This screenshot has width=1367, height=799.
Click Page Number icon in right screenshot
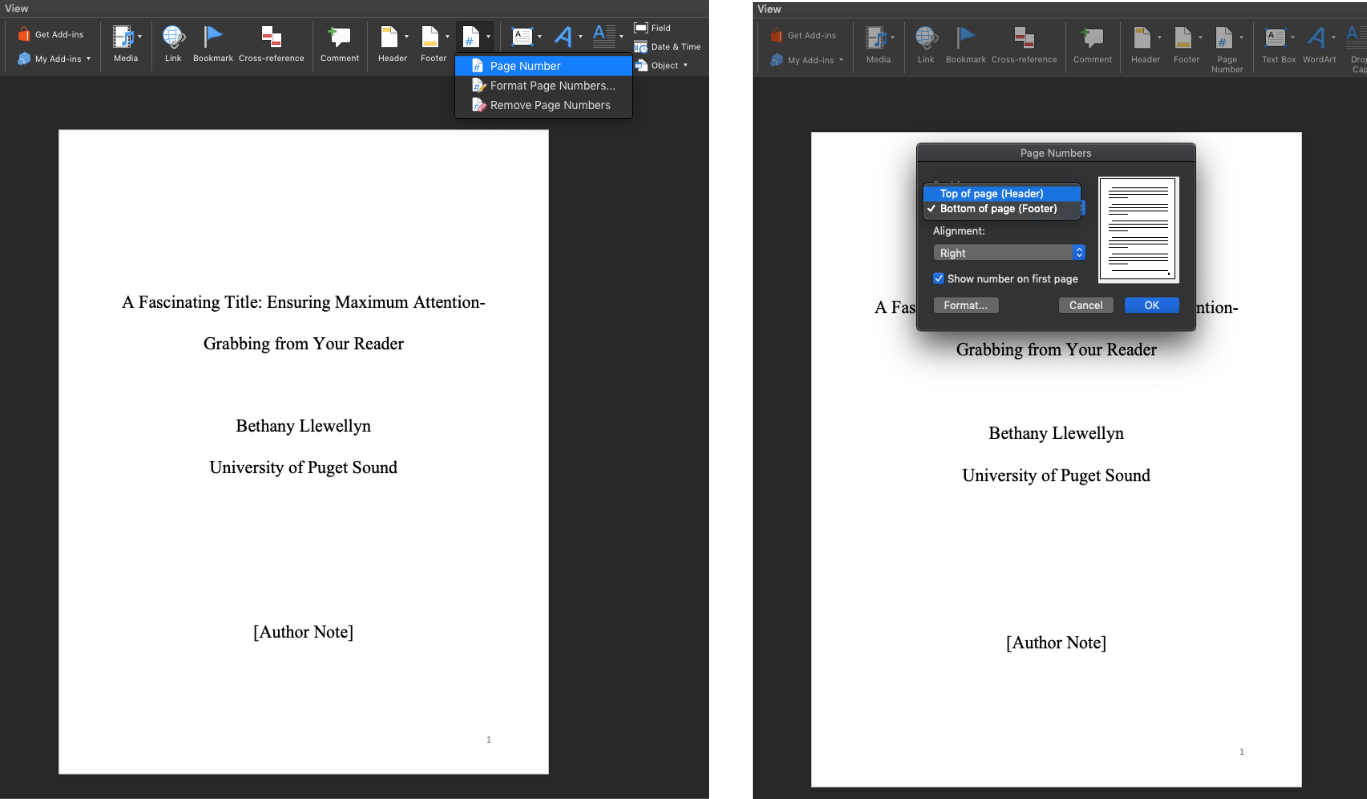tap(1224, 38)
